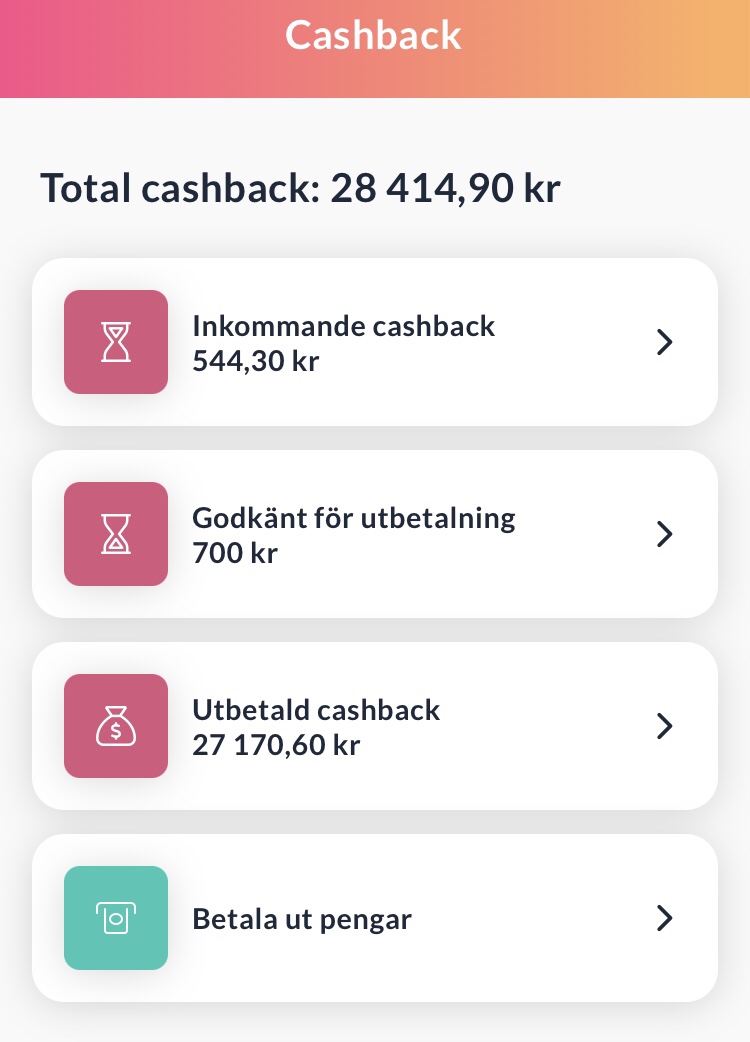The image size is (750, 1042).
Task: Click the 700 kr approved amount
Action: [x=234, y=553]
